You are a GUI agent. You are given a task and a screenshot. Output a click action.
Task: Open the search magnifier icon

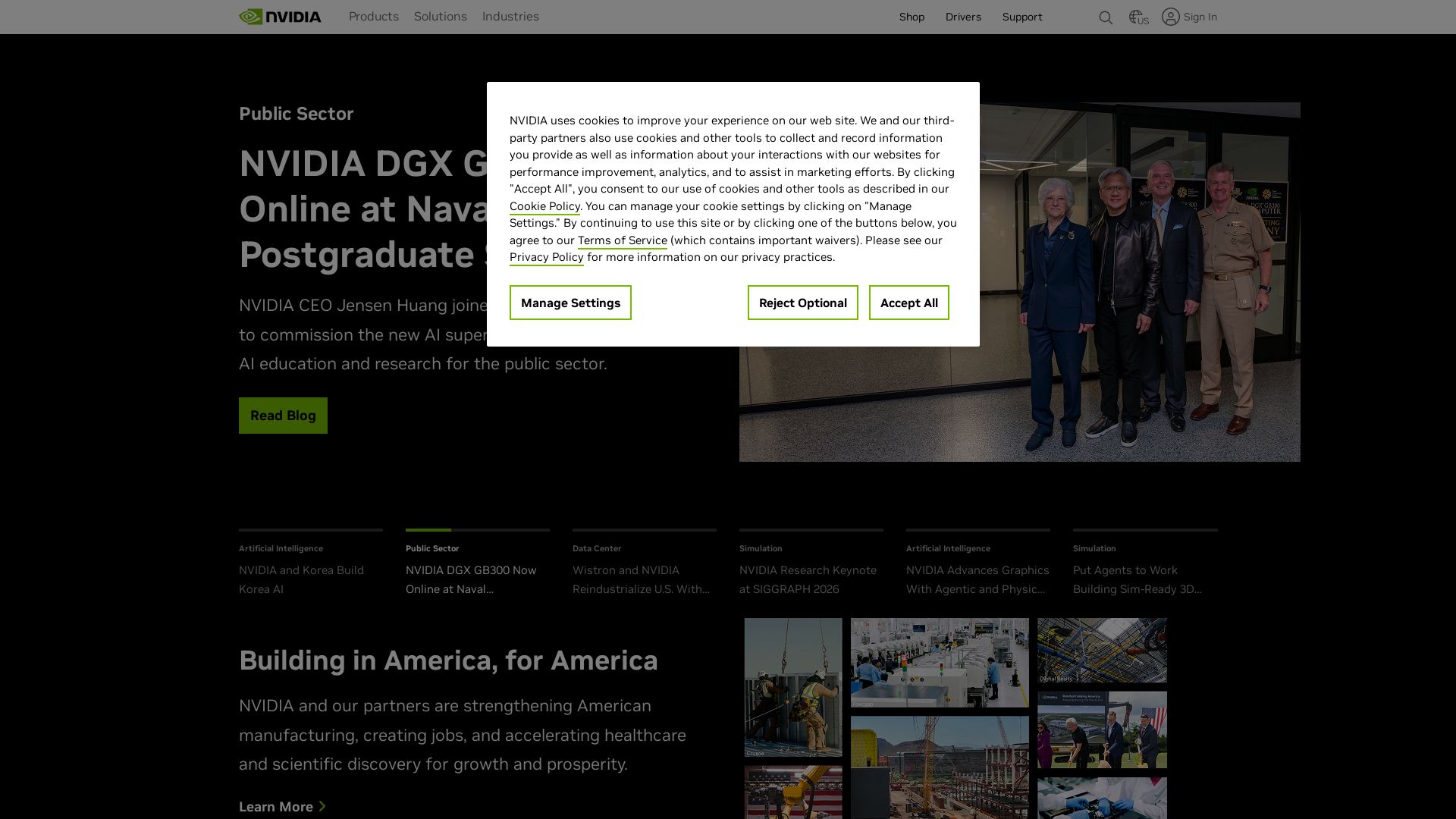point(1106,17)
